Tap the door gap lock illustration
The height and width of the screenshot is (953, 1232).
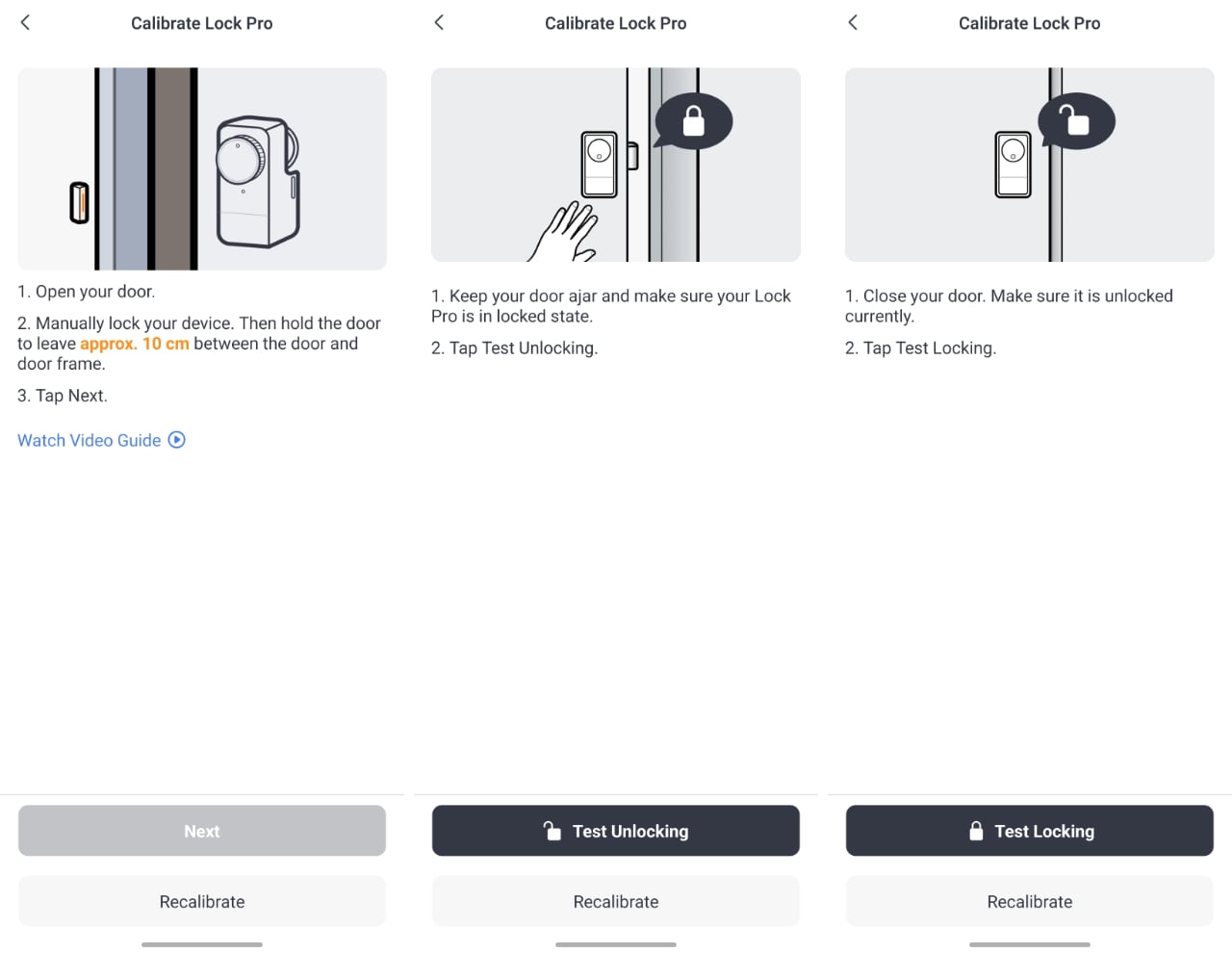(202, 168)
